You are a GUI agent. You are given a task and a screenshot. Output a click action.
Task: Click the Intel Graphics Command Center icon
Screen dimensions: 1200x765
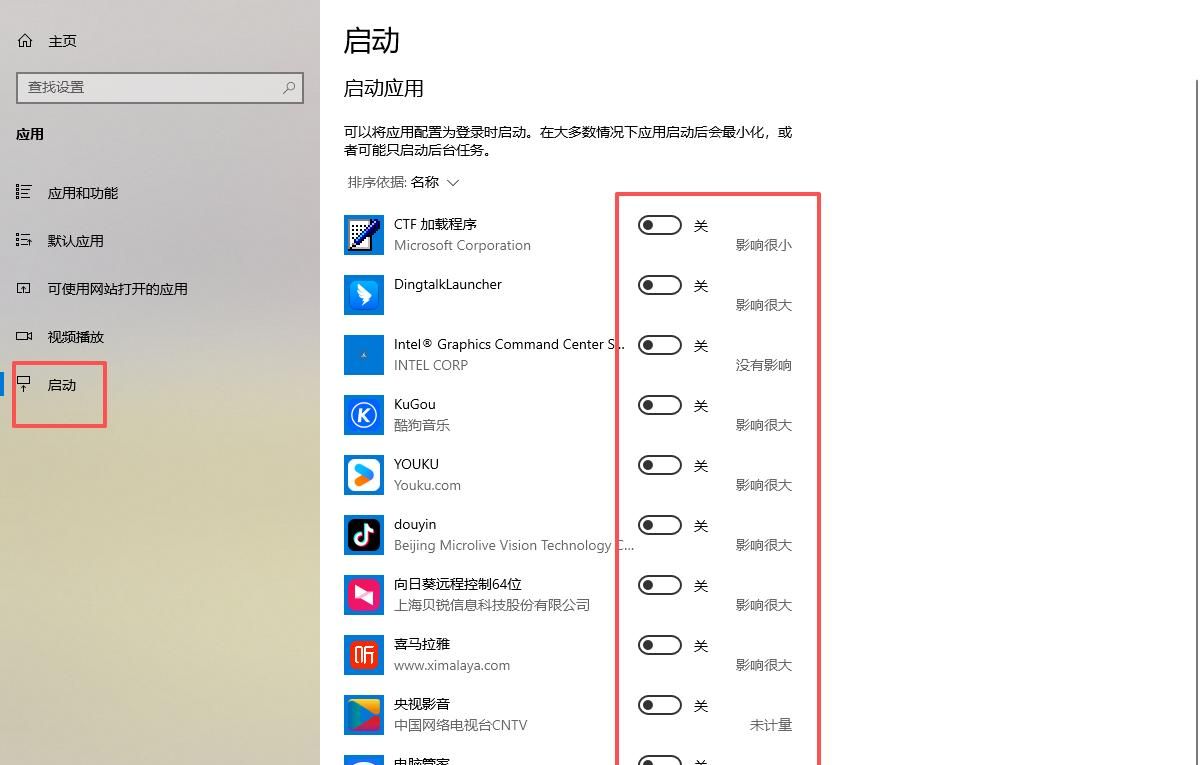coord(363,354)
